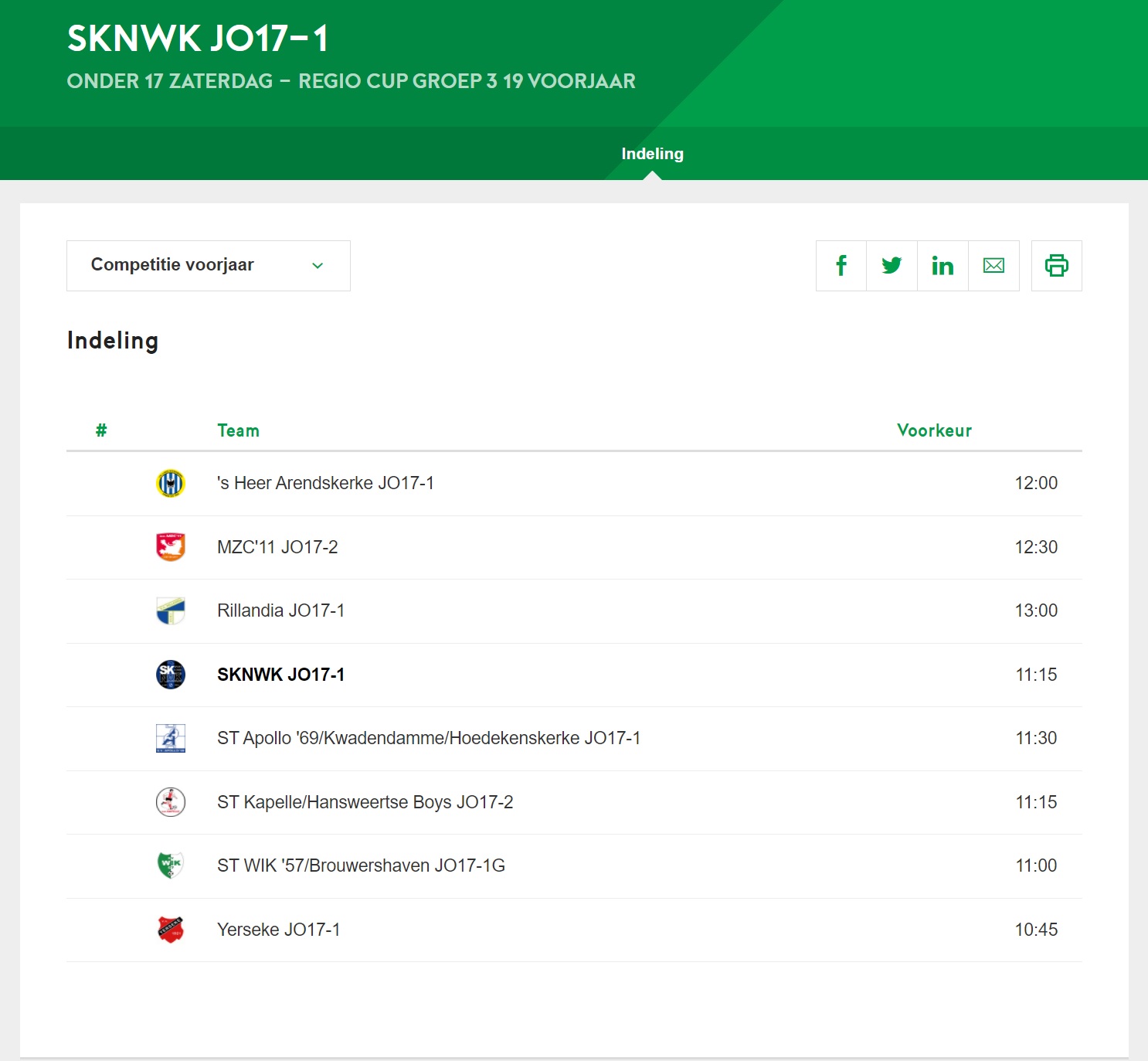This screenshot has height=1061, width=1148.
Task: Click 11:00 time for ST WIK '57
Action: 1036,865
